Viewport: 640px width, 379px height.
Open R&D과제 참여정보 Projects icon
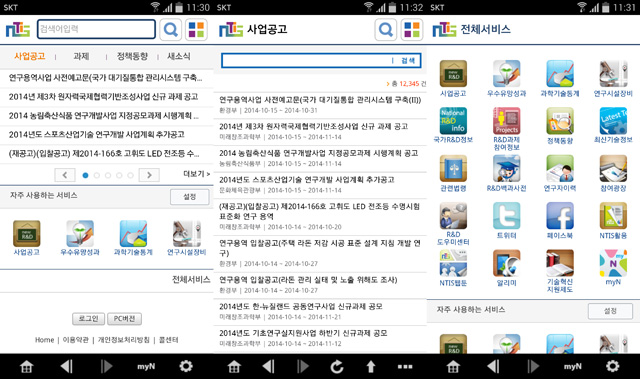[507, 121]
